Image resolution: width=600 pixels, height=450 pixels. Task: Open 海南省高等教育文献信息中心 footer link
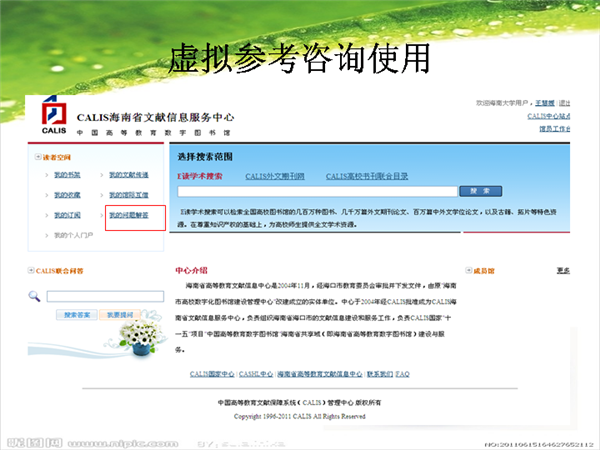point(320,374)
